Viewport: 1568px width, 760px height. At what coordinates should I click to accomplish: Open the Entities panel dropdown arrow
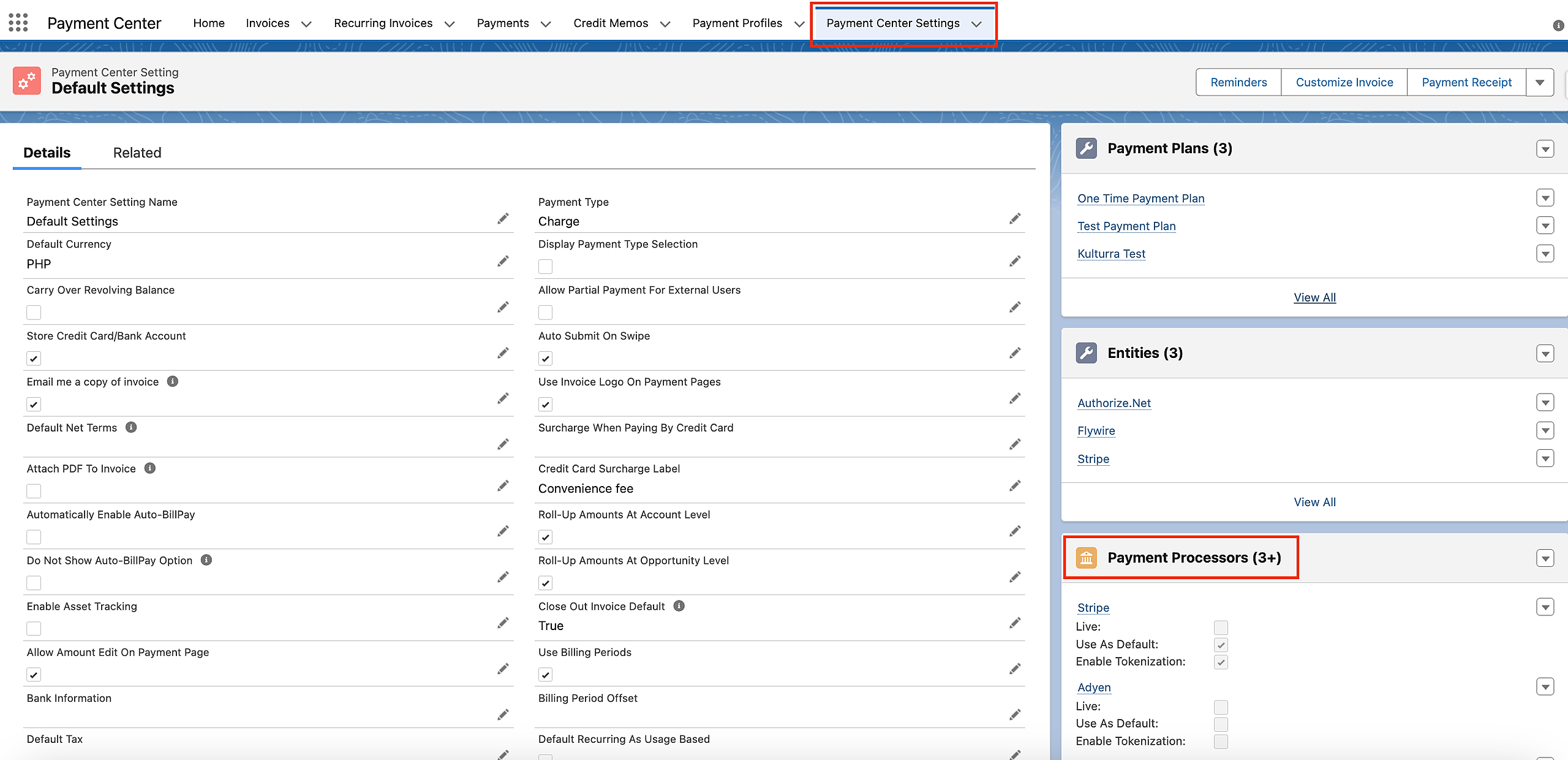1545,354
